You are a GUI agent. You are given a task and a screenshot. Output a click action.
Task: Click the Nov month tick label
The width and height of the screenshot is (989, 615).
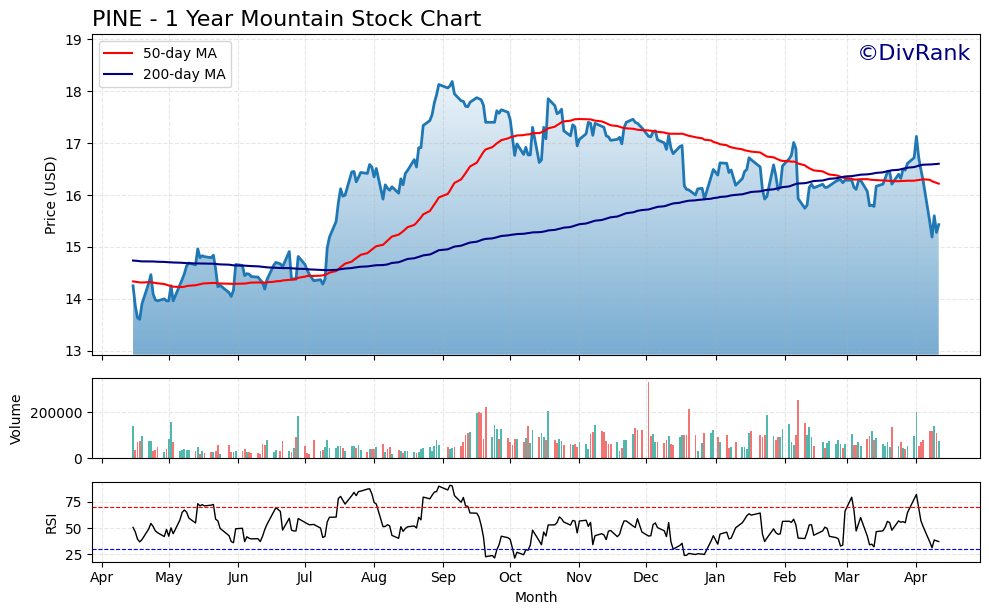[579, 578]
